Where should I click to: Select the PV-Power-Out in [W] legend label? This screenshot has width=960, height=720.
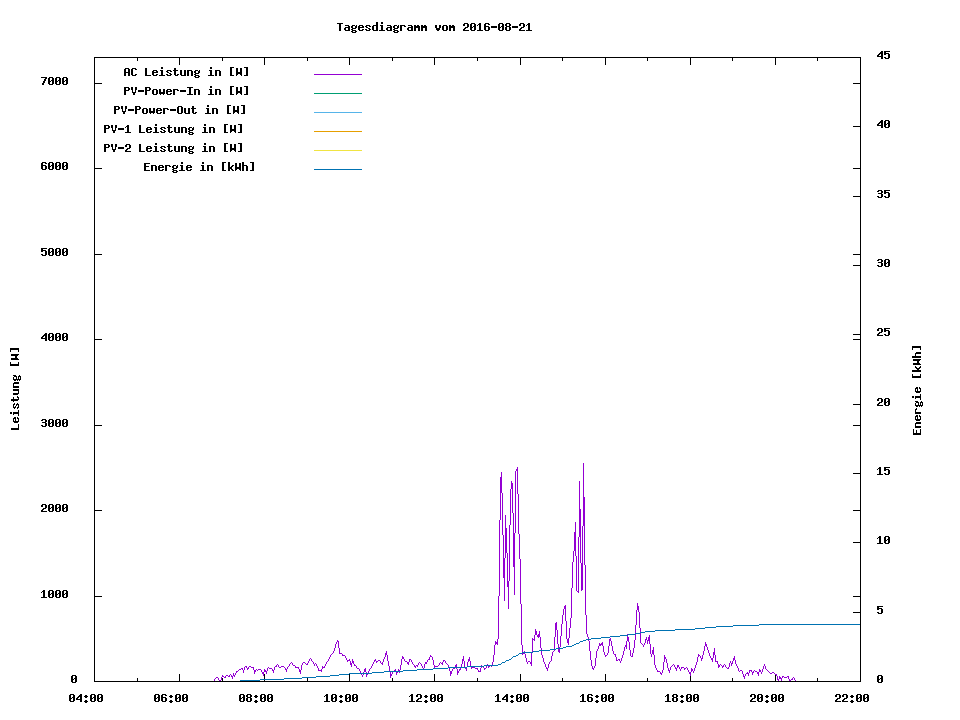[x=180, y=110]
